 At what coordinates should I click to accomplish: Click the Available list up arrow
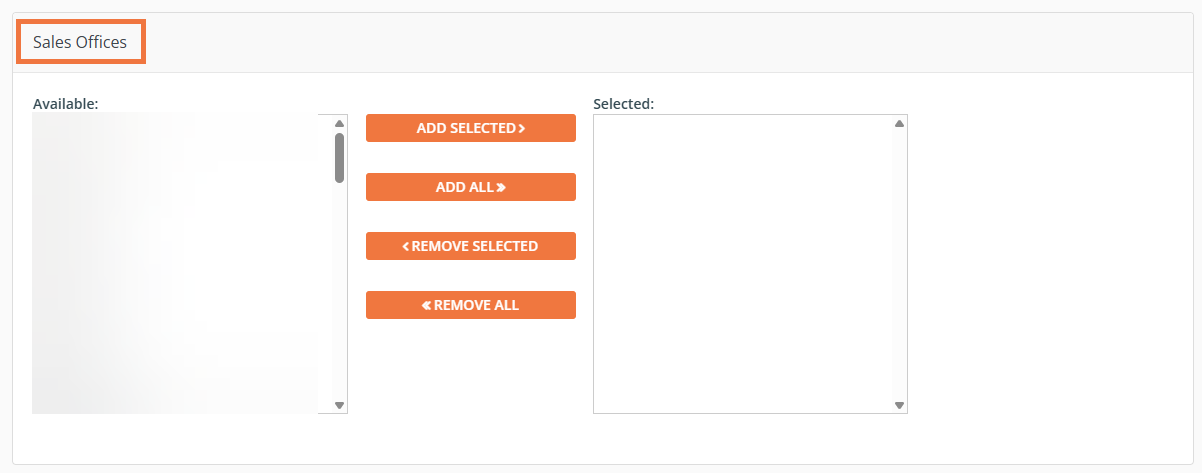point(339,123)
